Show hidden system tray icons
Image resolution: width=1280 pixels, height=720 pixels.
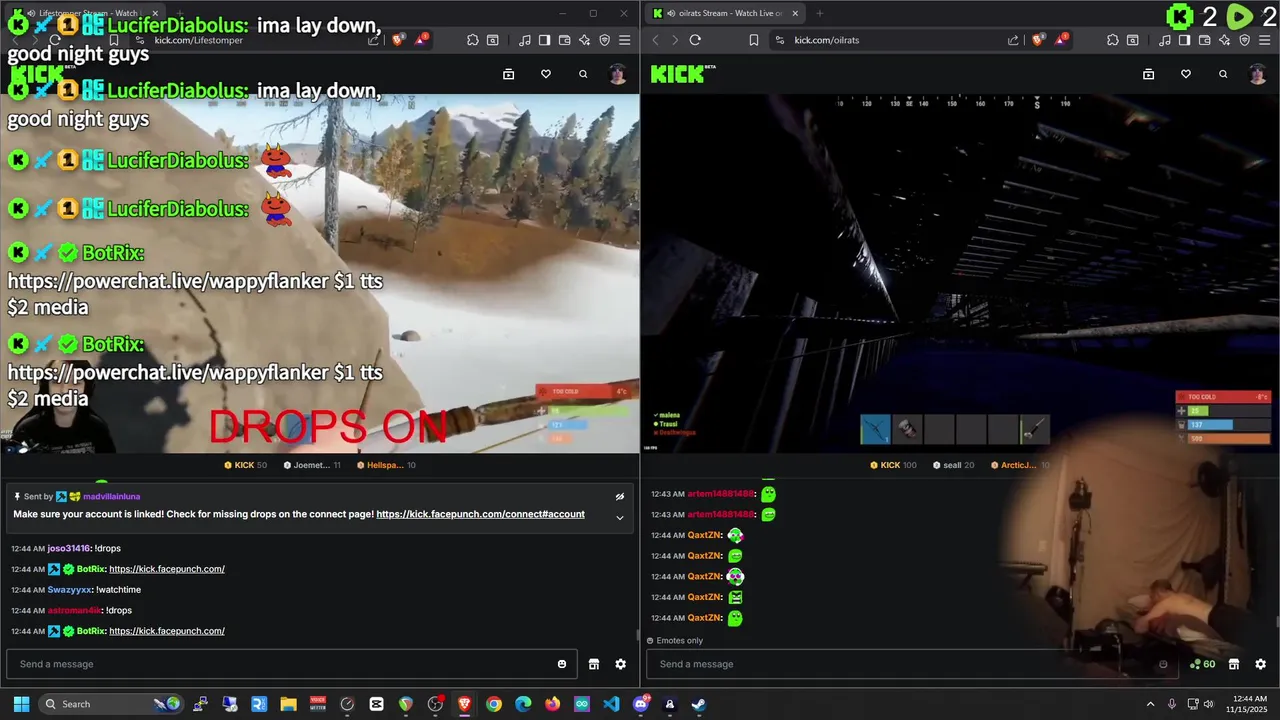(1150, 704)
